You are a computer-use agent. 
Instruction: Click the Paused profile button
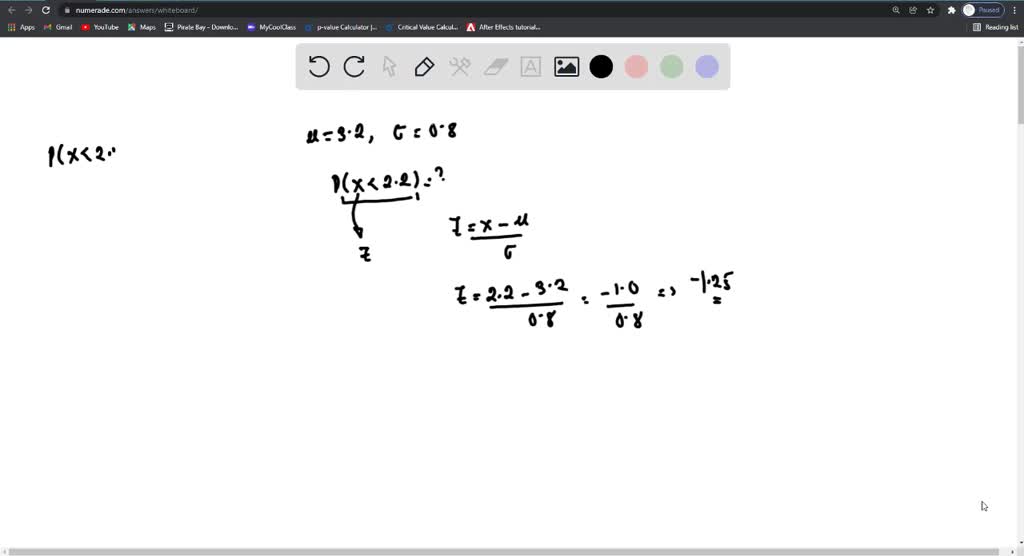(983, 10)
